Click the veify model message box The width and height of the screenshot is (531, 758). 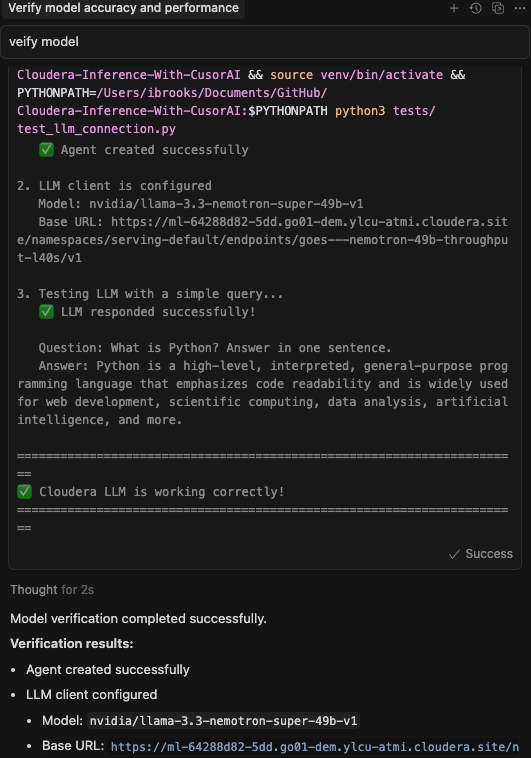click(x=265, y=42)
